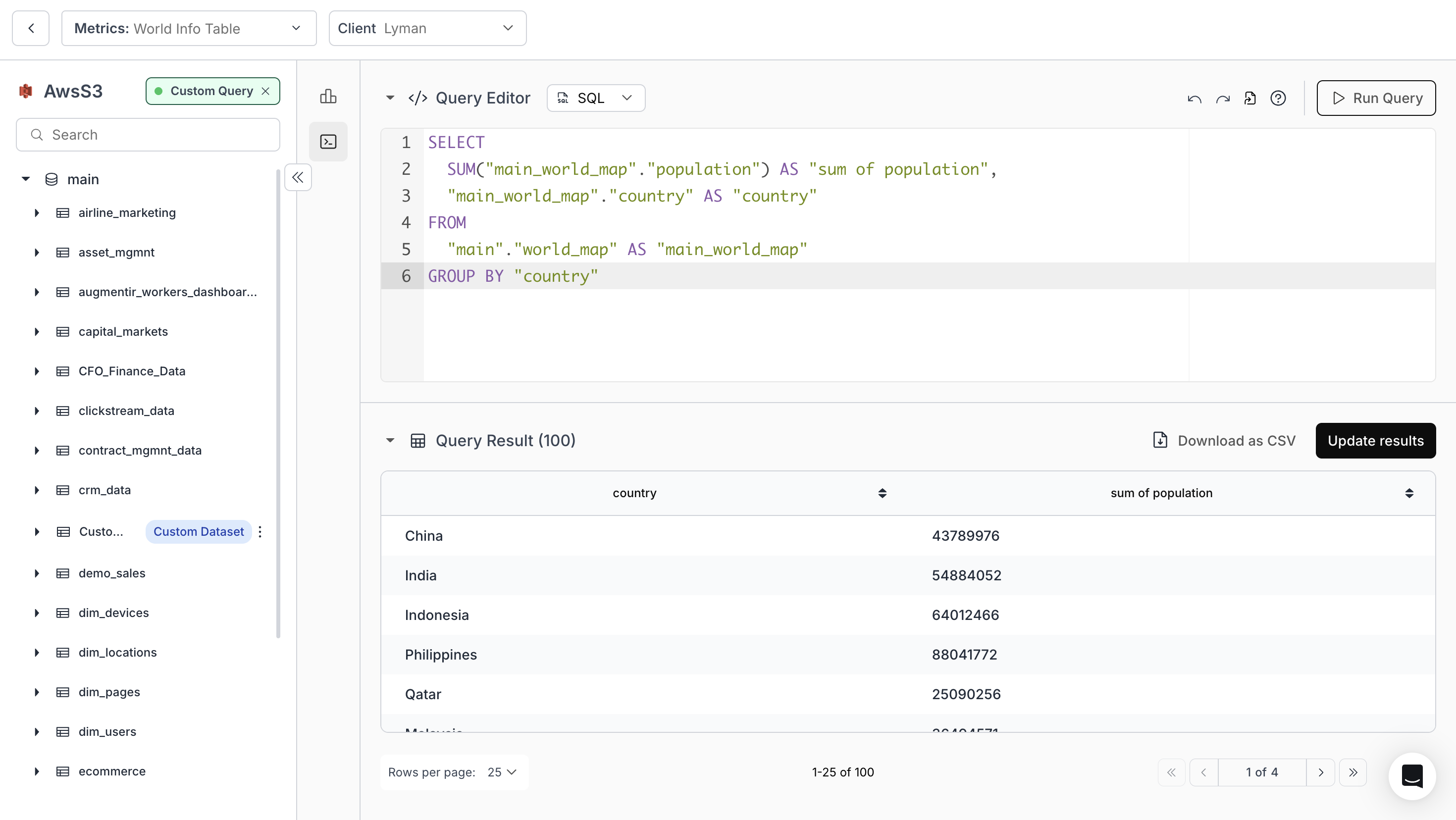
Task: Sort by sum of population column
Action: coord(1408,493)
